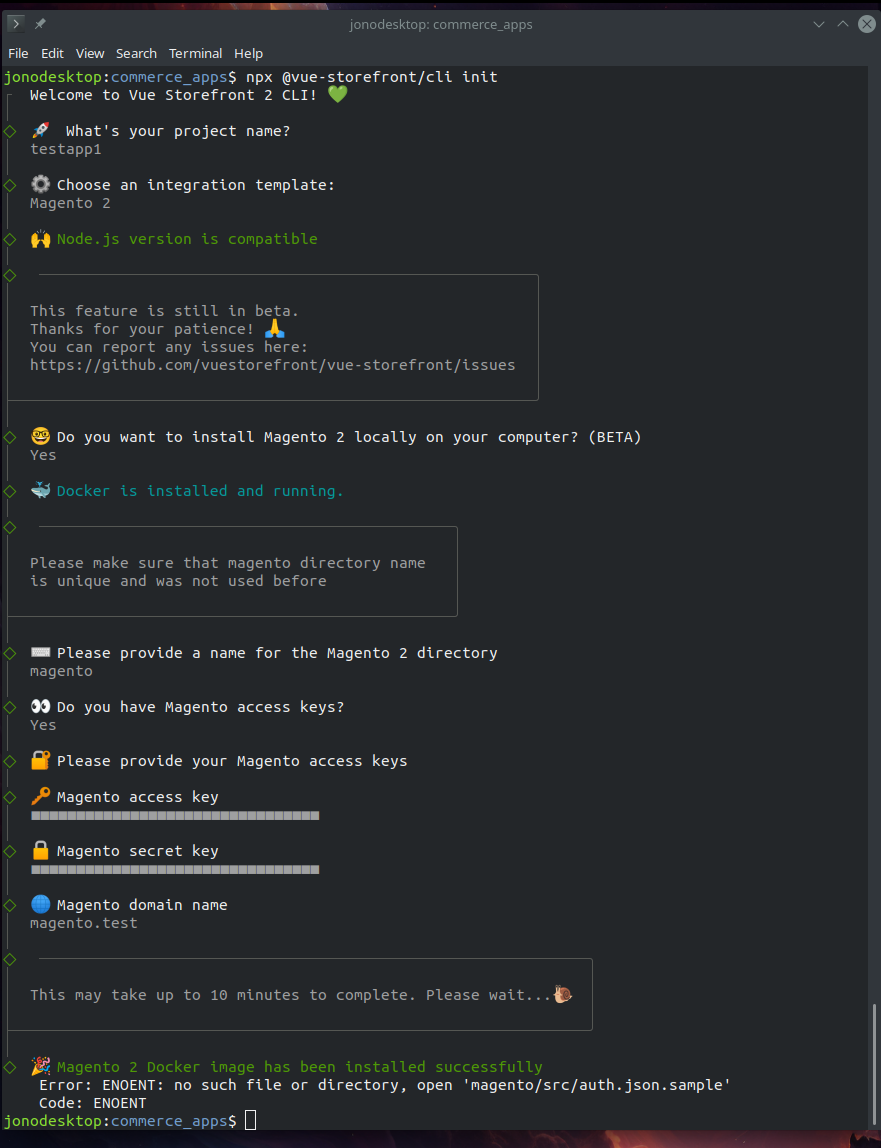Click the cursor at the bottom prompt
This screenshot has width=881, height=1148.
(250, 1120)
